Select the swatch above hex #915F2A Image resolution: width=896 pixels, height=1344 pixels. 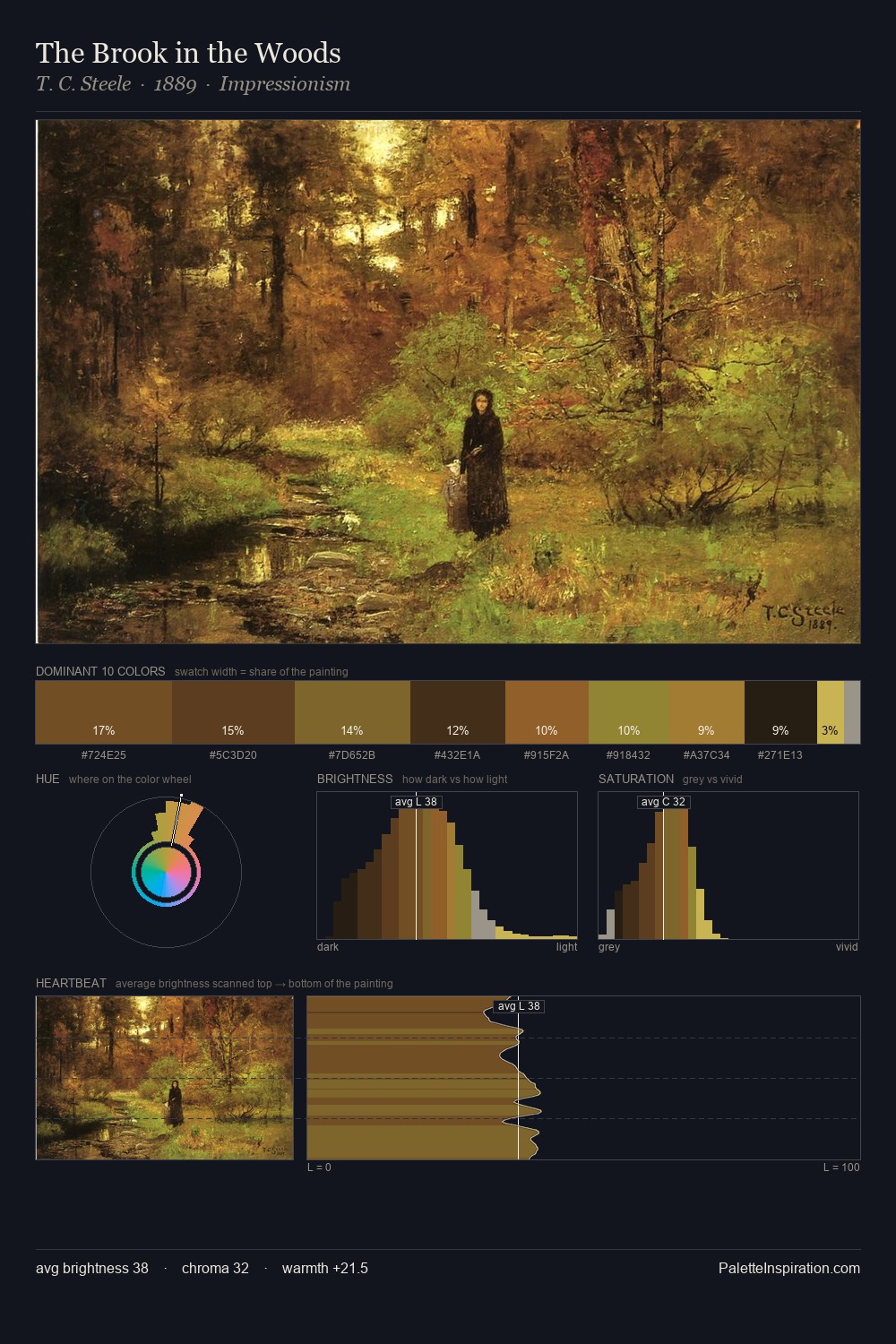[547, 712]
